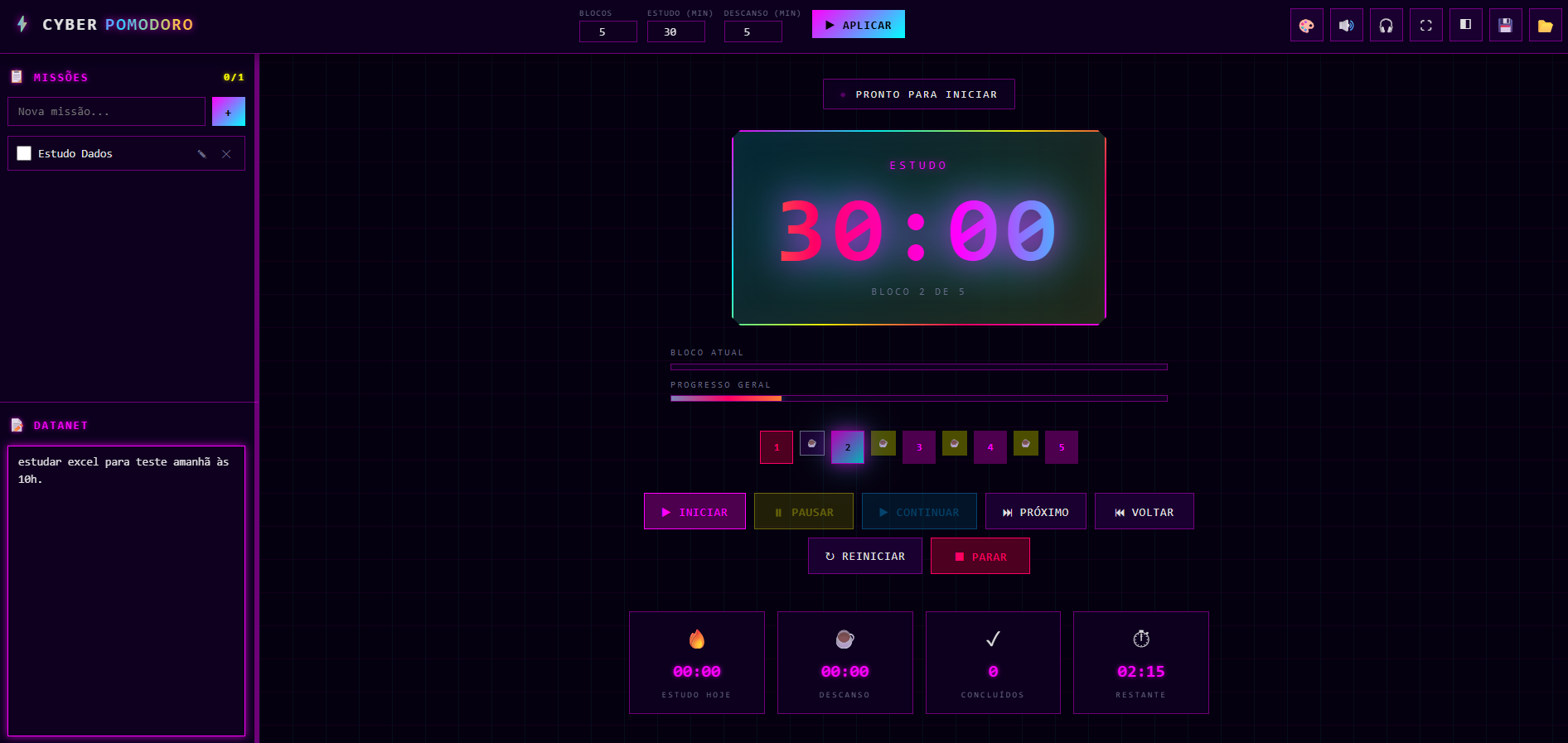Click the coffee break marker after block 2
This screenshot has height=743, width=1568.
[883, 443]
